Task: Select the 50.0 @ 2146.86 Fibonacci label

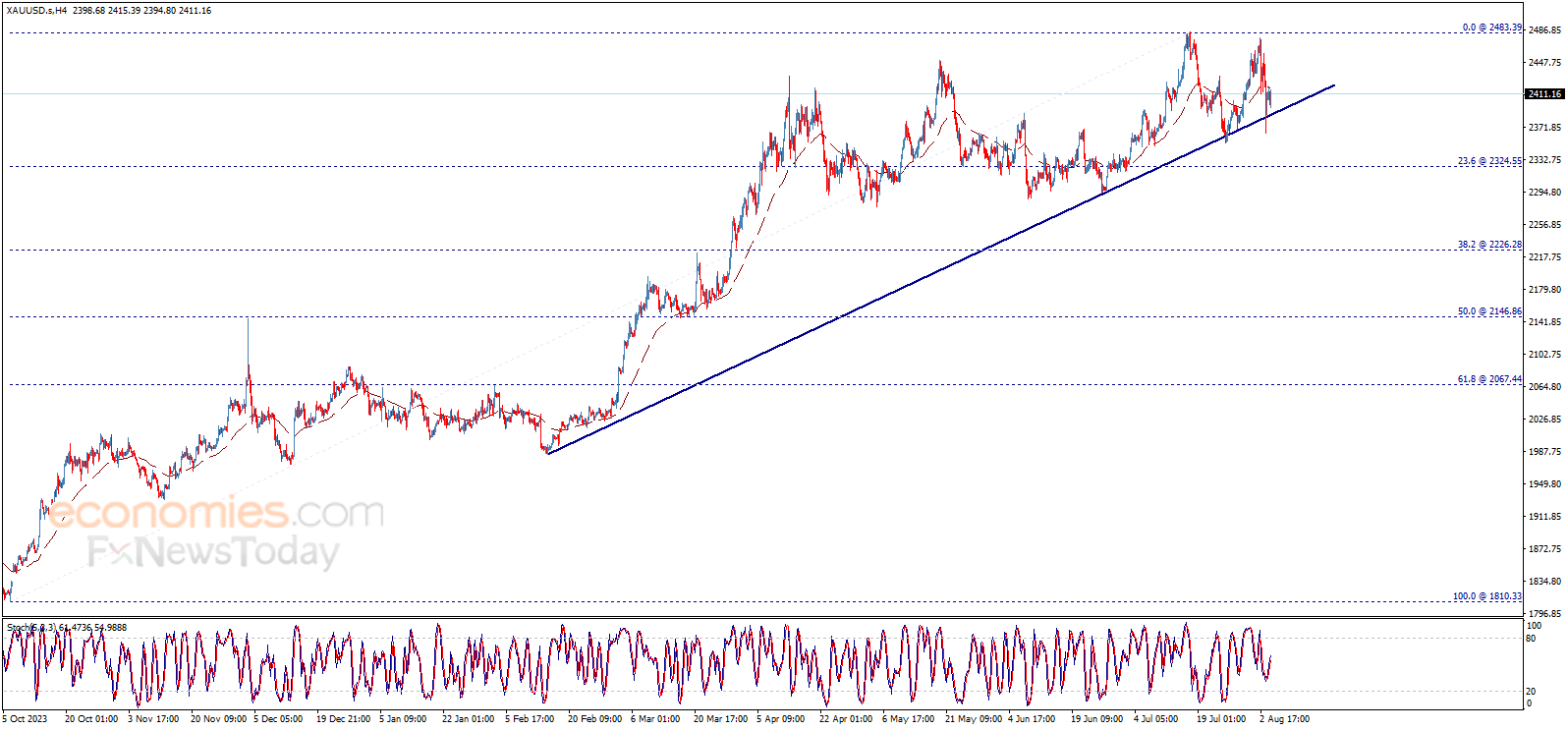Action: pyautogui.click(x=1489, y=311)
